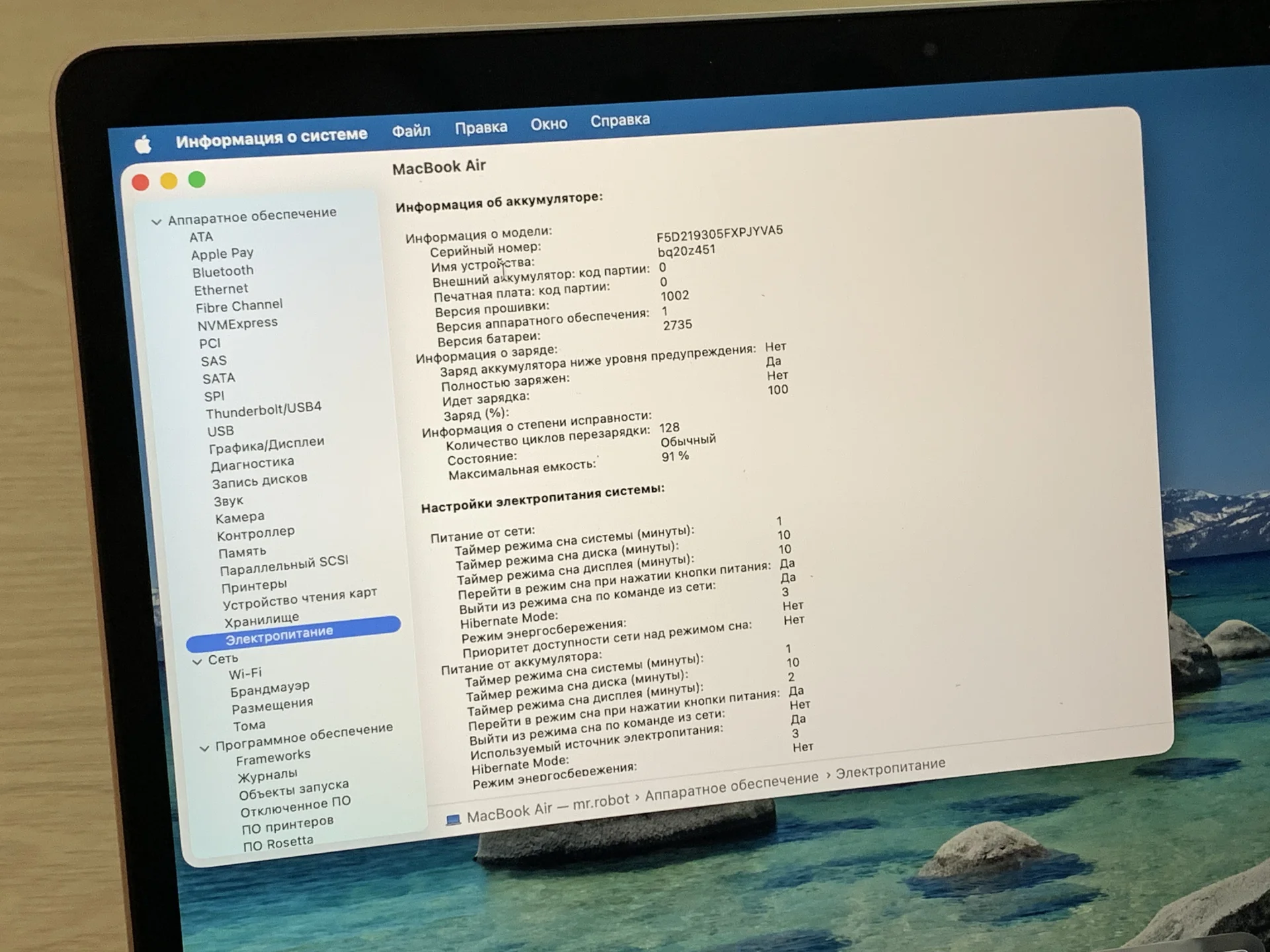Viewport: 1270px width, 952px height.
Task: Click MacBook Air — mr.robot in path bar
Action: click(548, 807)
